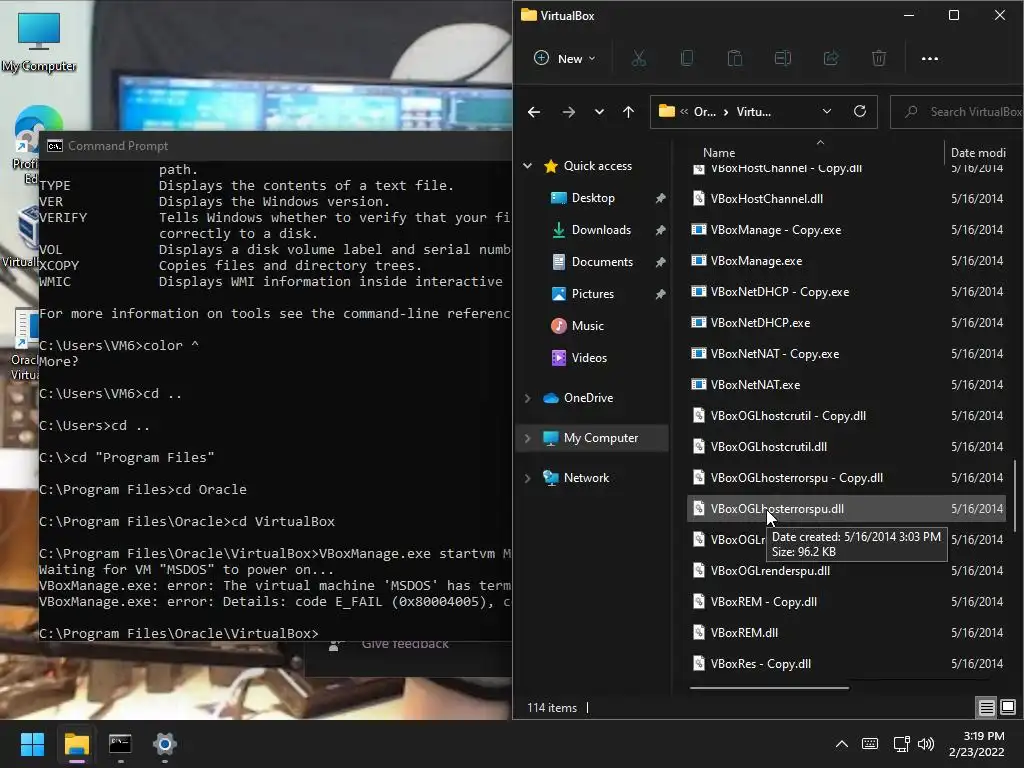
Task: Click Command Prompt in the taskbar
Action: tap(120, 744)
